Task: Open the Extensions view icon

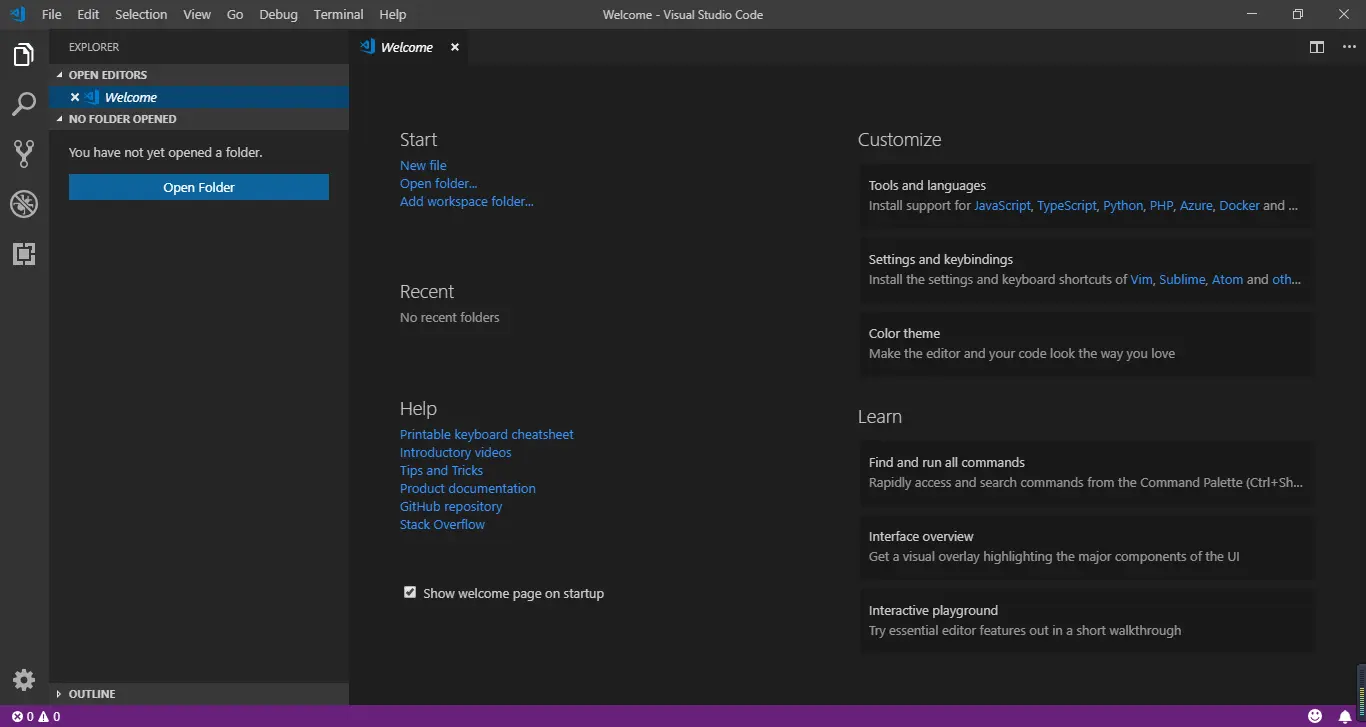Action: [24, 254]
